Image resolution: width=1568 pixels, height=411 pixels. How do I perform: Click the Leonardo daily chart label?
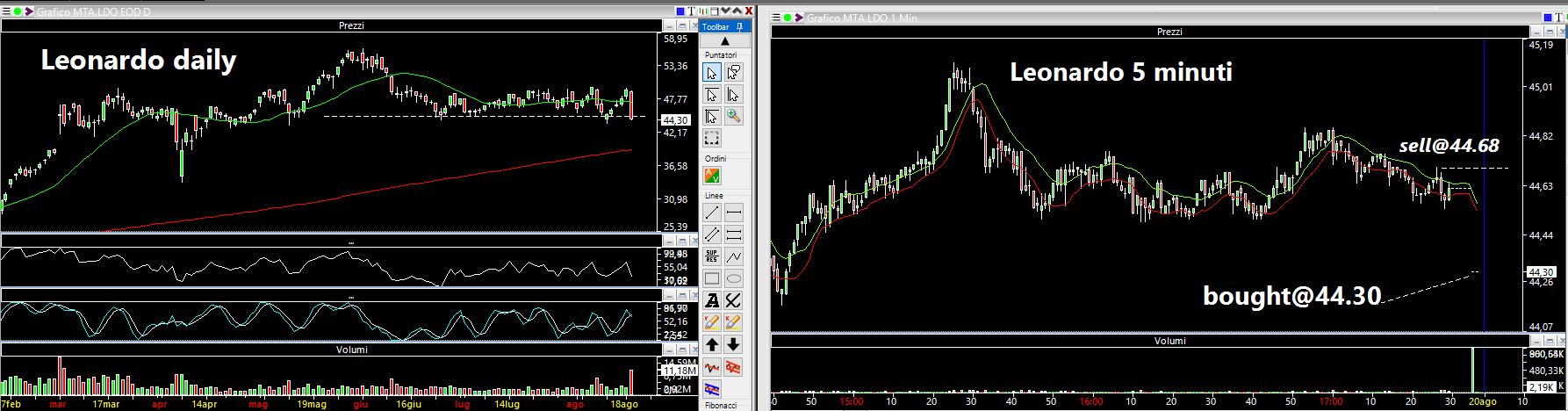(139, 61)
